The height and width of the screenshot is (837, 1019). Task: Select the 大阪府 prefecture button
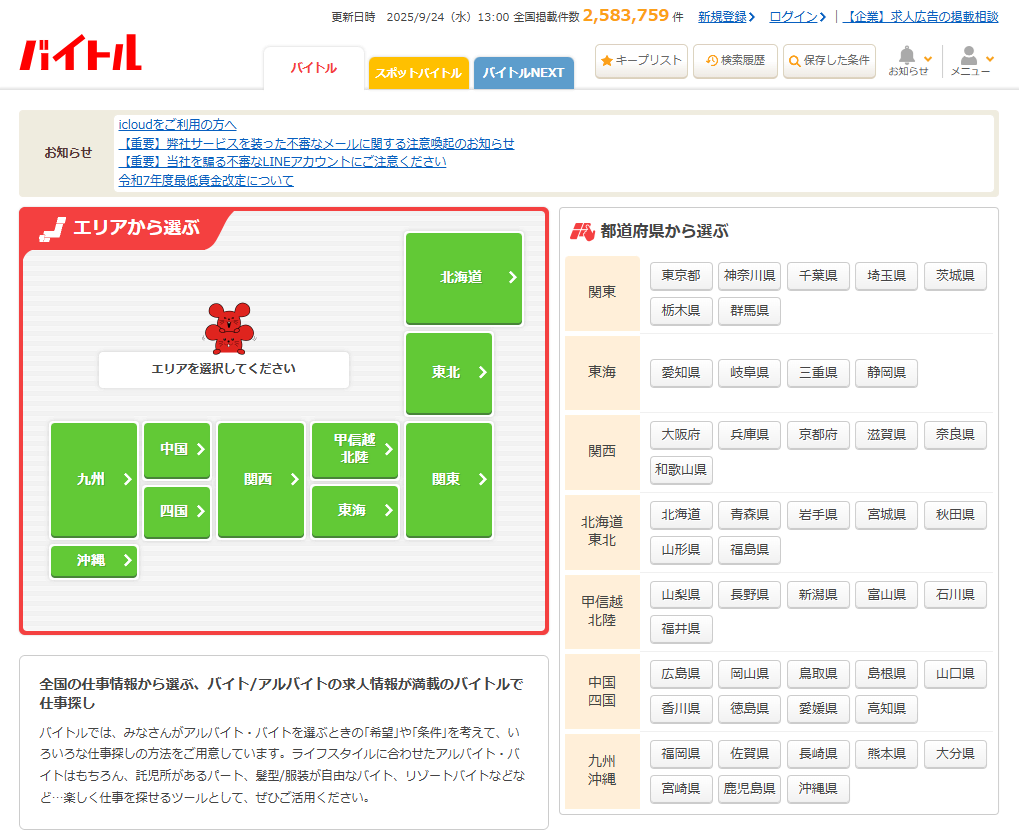click(681, 435)
